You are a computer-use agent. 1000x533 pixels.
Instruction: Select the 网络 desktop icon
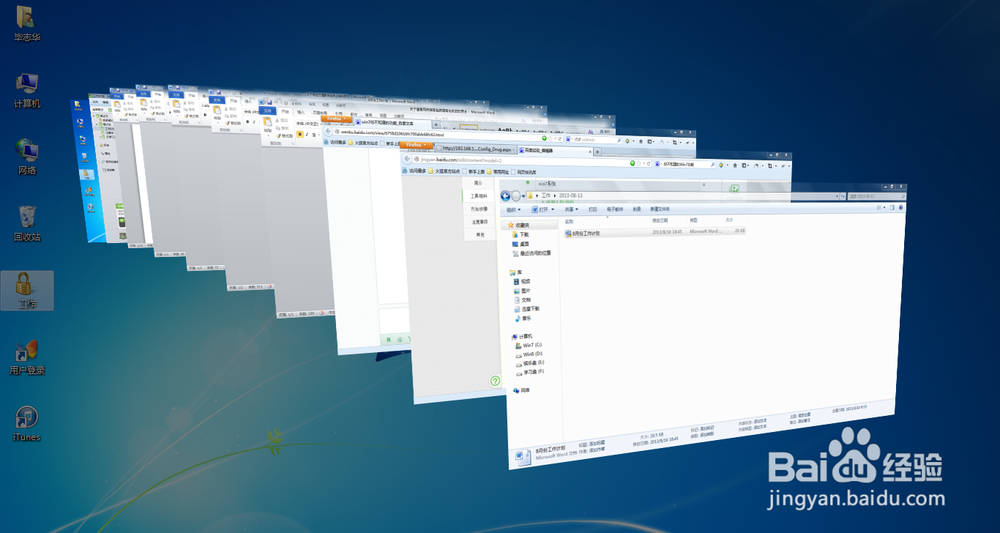[27, 156]
